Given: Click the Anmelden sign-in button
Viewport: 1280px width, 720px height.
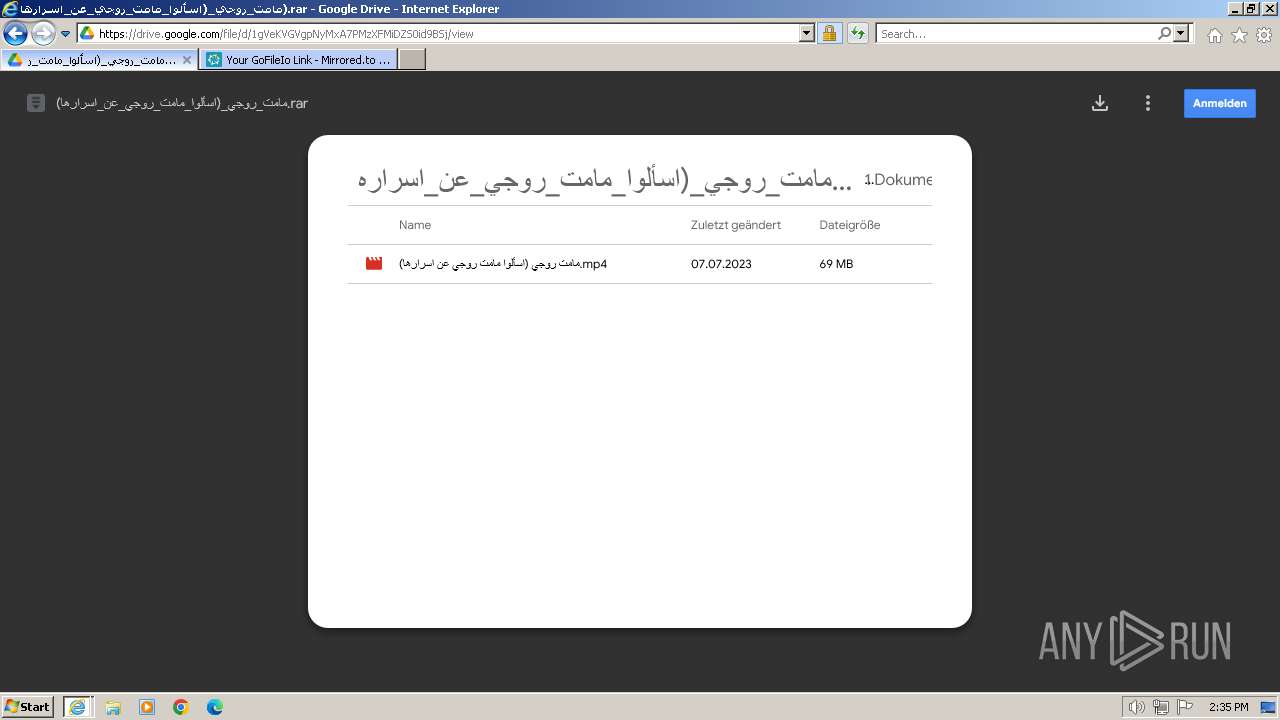Looking at the screenshot, I should tap(1220, 103).
